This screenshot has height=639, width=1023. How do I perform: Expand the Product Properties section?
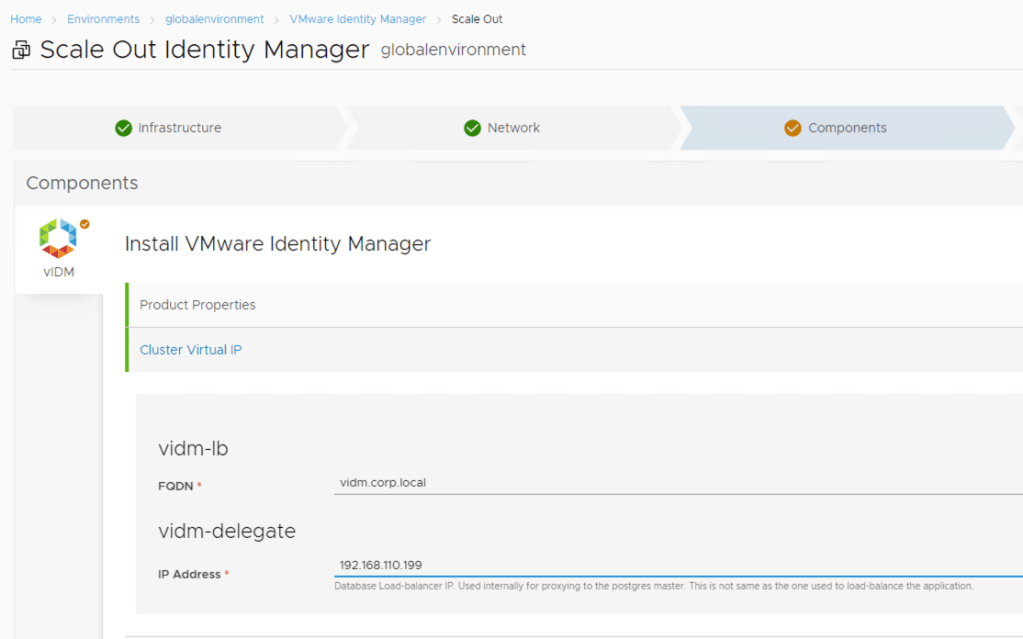pos(197,305)
